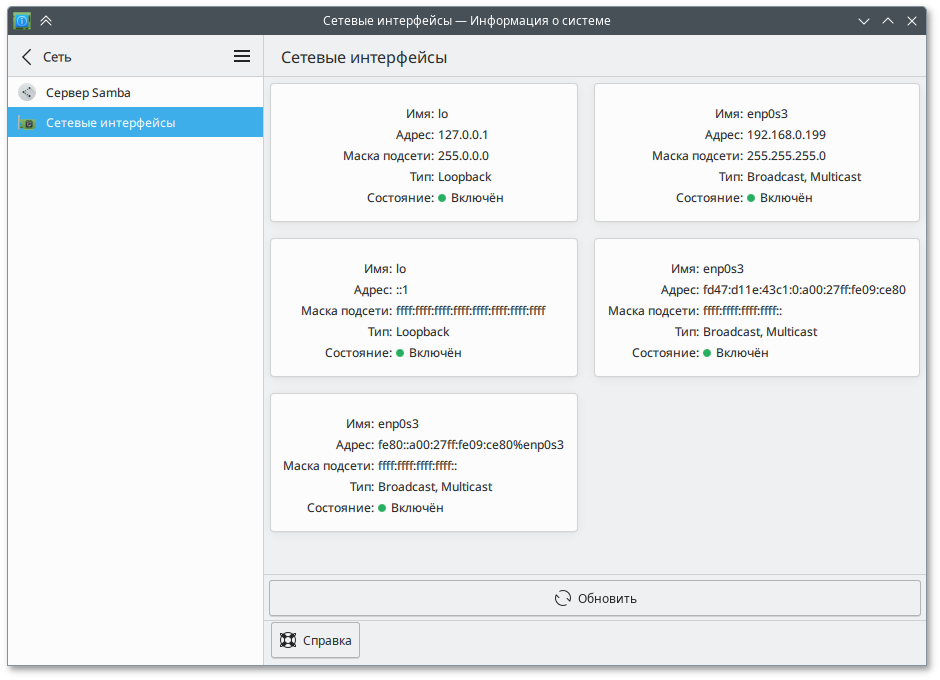The image size is (940, 680).
Task: Maximize the Информация о системе window
Action: pos(888,20)
